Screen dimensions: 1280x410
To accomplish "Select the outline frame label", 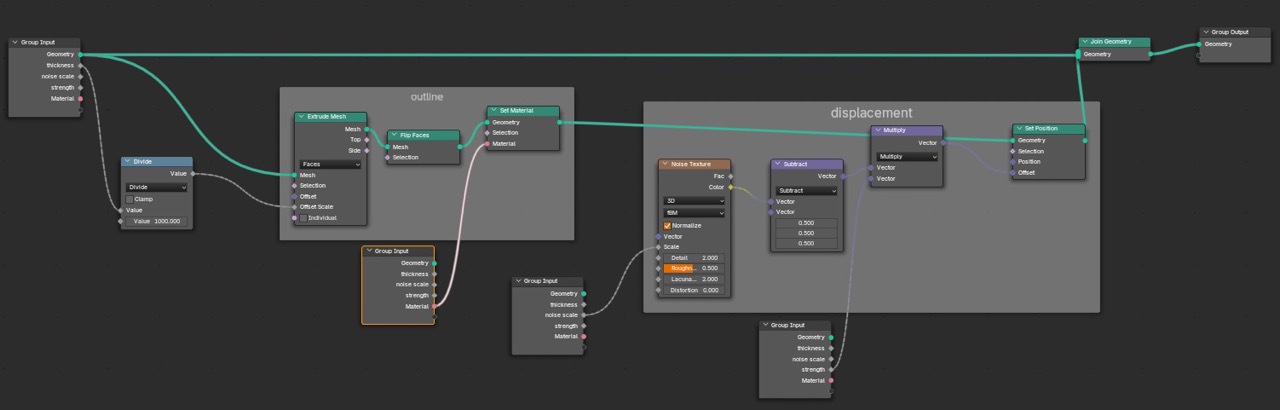I will pos(426,97).
